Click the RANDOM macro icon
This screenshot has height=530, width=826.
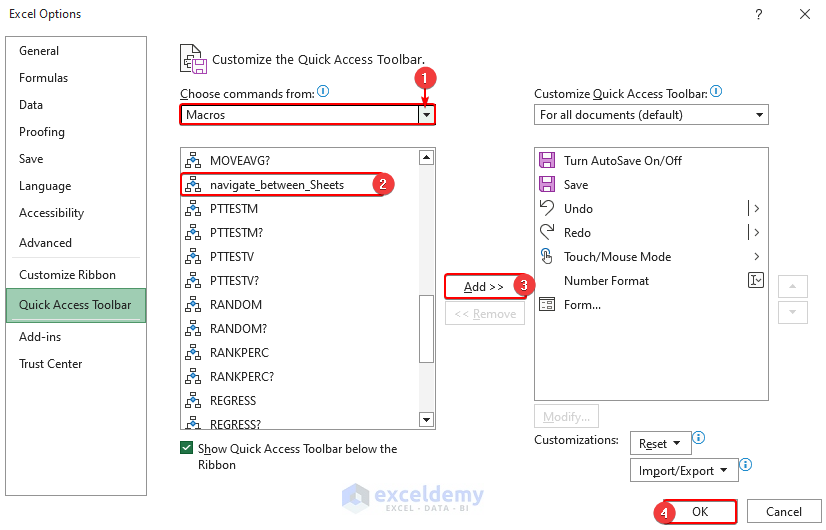pyautogui.click(x=193, y=305)
